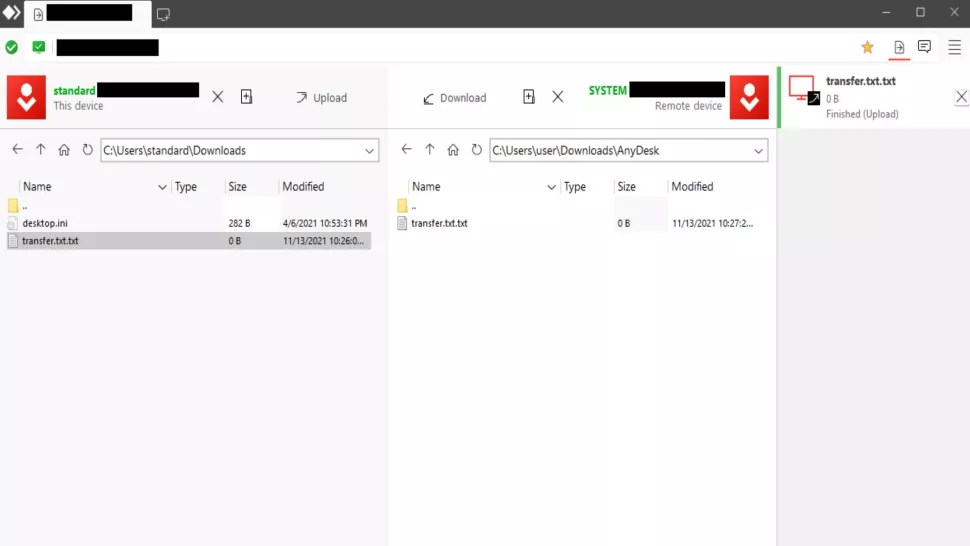
Task: Sort the local list by Name
Action: 37,187
